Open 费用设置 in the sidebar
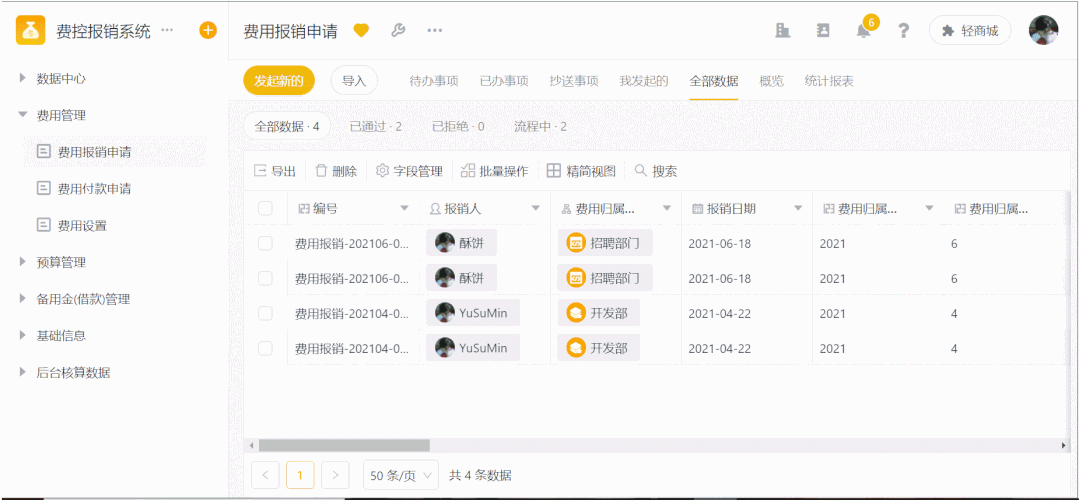1079x500 pixels. click(x=82, y=226)
